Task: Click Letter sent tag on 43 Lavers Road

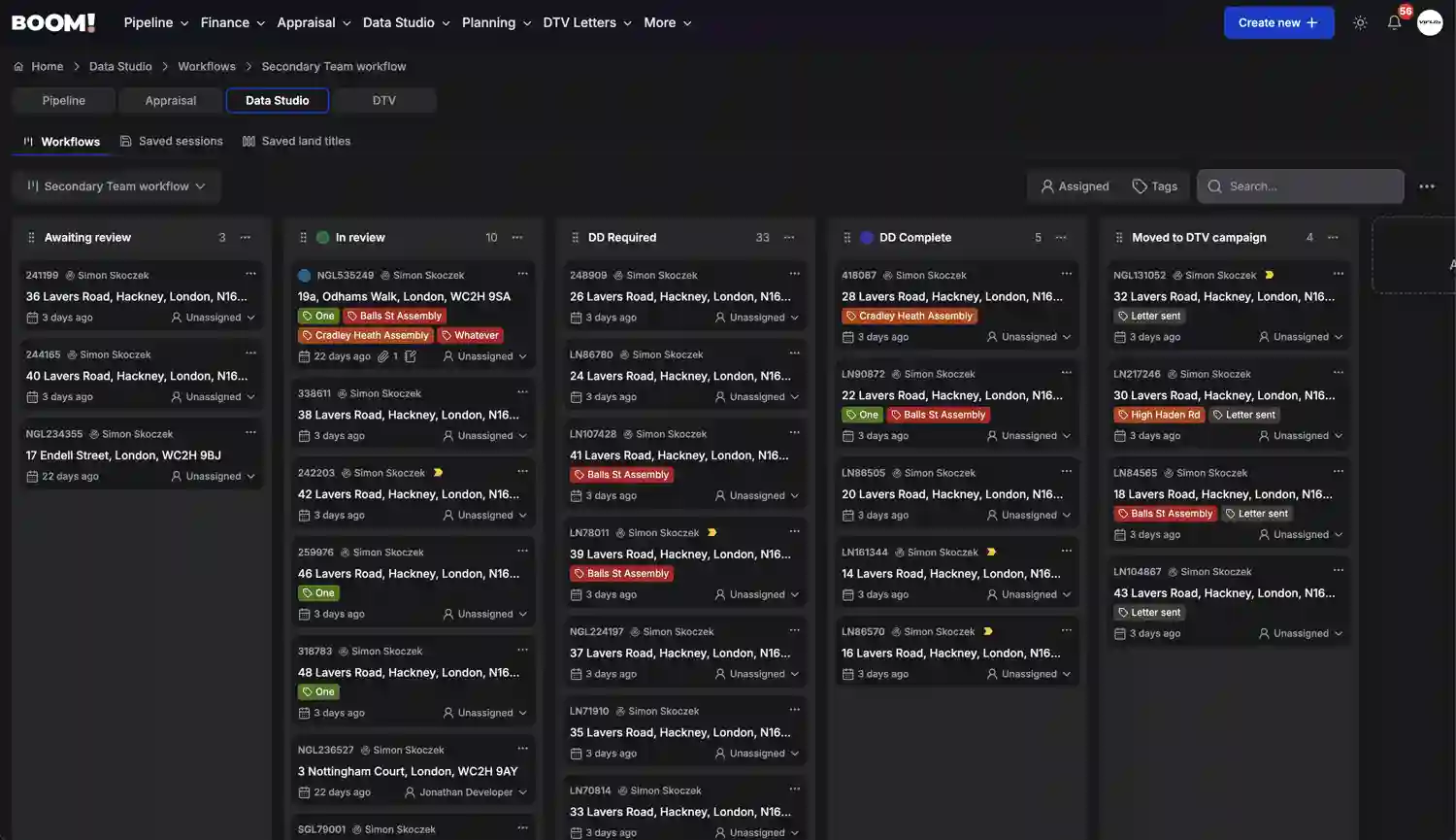Action: click(1149, 613)
